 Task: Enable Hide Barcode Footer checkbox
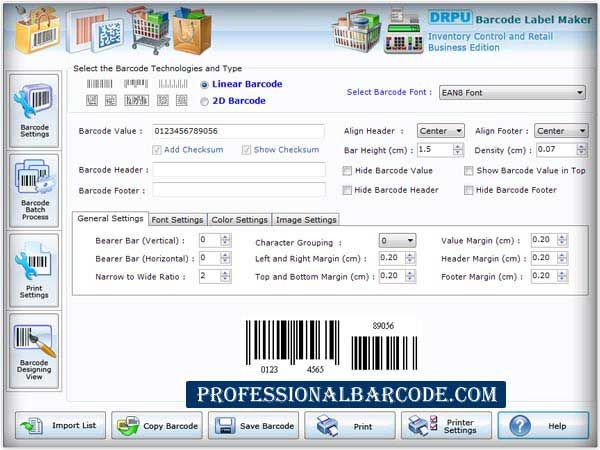[469, 190]
